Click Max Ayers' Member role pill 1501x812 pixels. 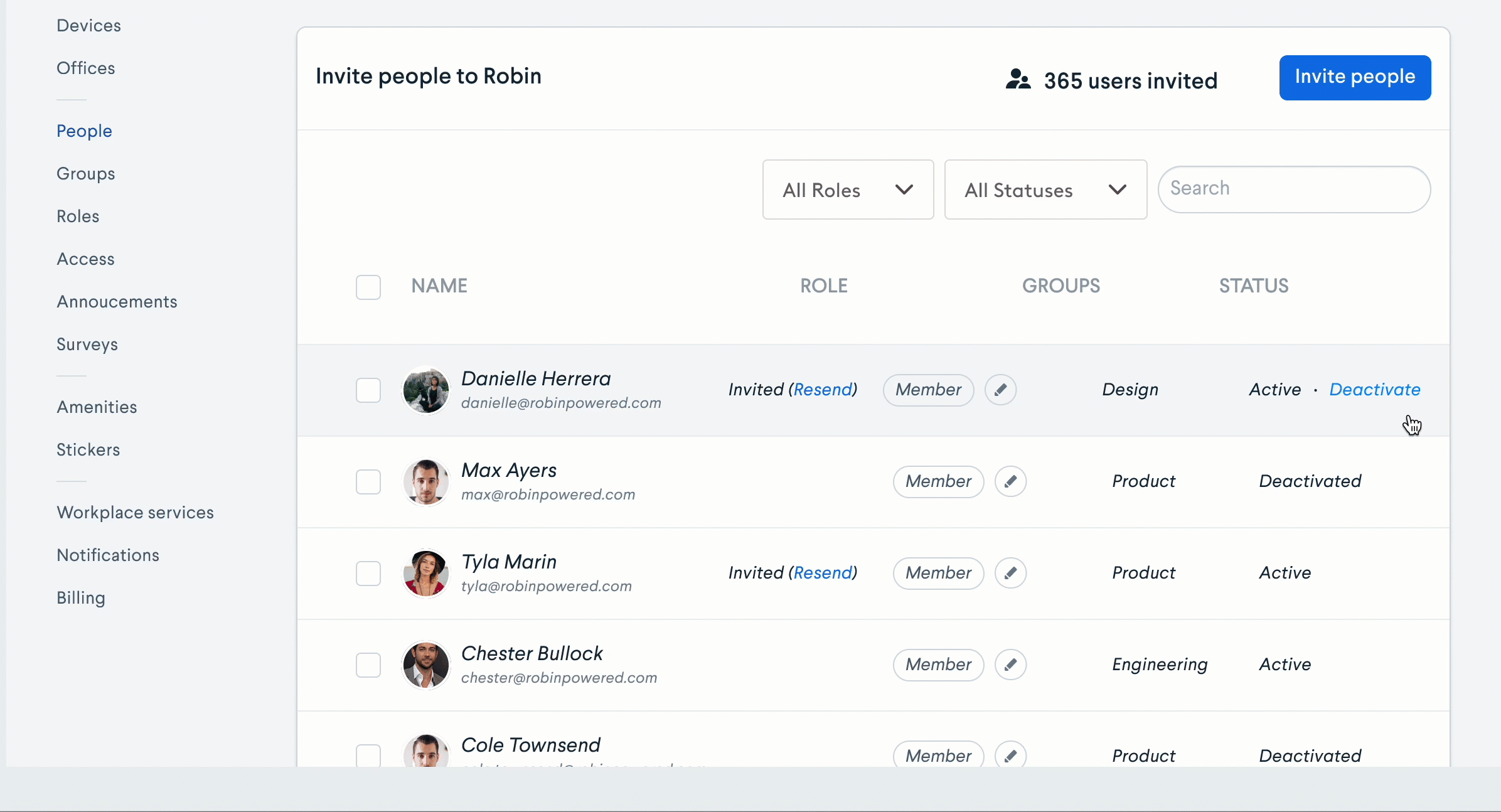point(939,481)
